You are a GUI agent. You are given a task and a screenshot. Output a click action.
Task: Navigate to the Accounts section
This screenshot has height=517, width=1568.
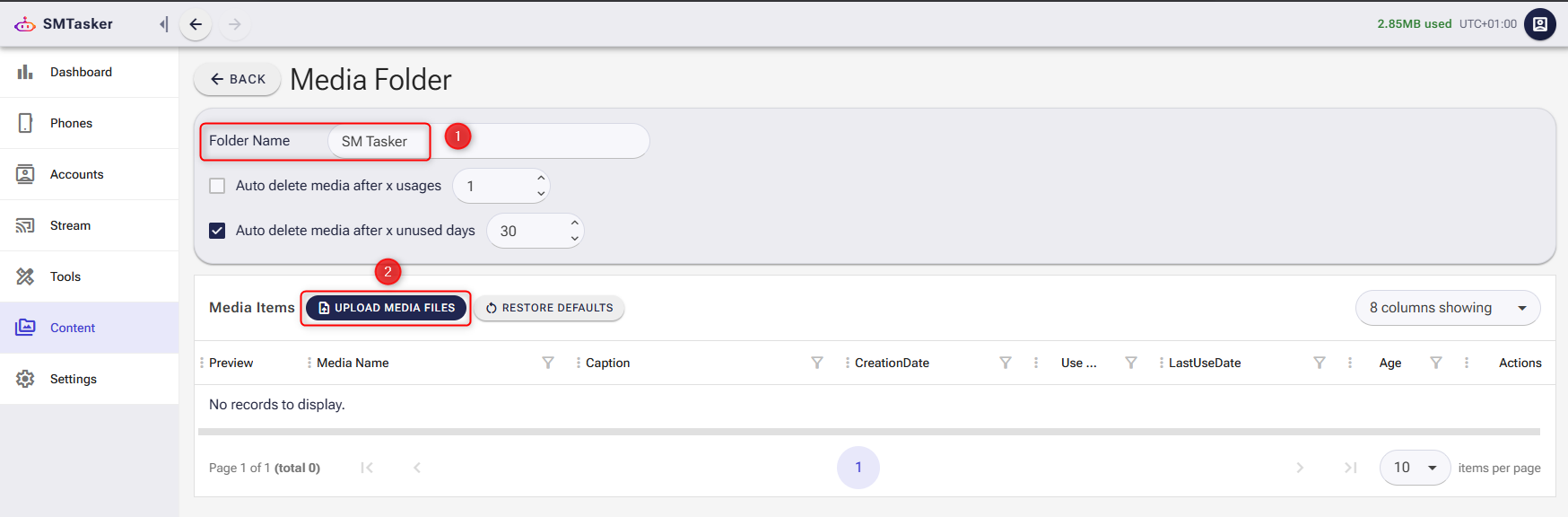[76, 174]
